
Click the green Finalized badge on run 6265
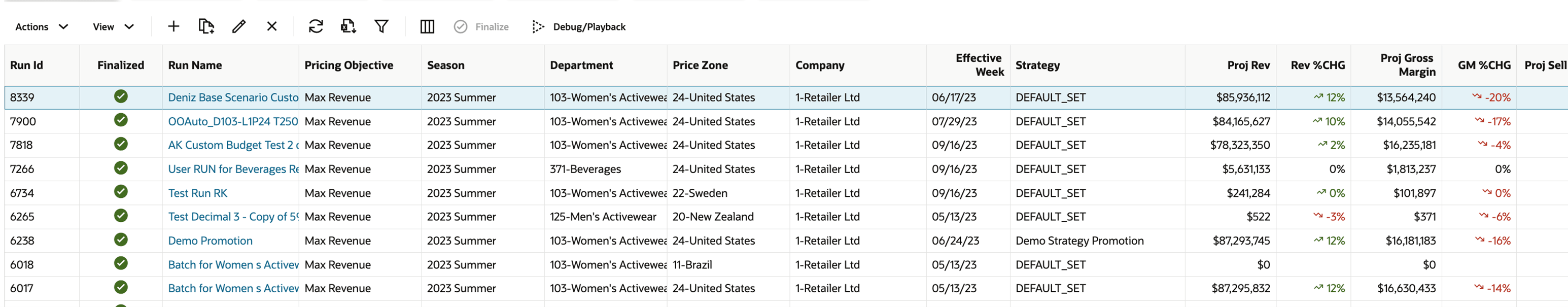(x=121, y=216)
